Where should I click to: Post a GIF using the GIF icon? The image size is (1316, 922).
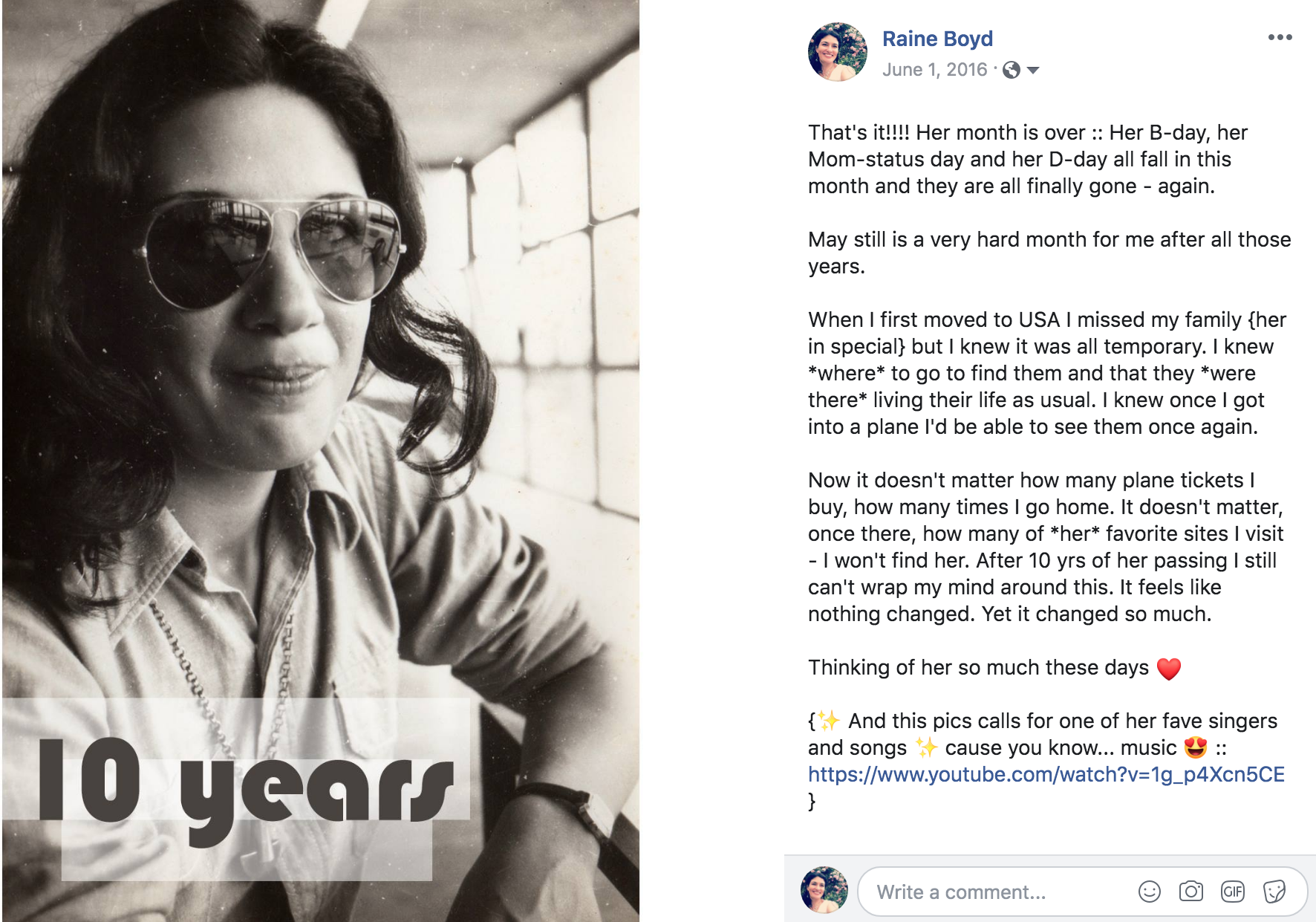[x=1232, y=892]
